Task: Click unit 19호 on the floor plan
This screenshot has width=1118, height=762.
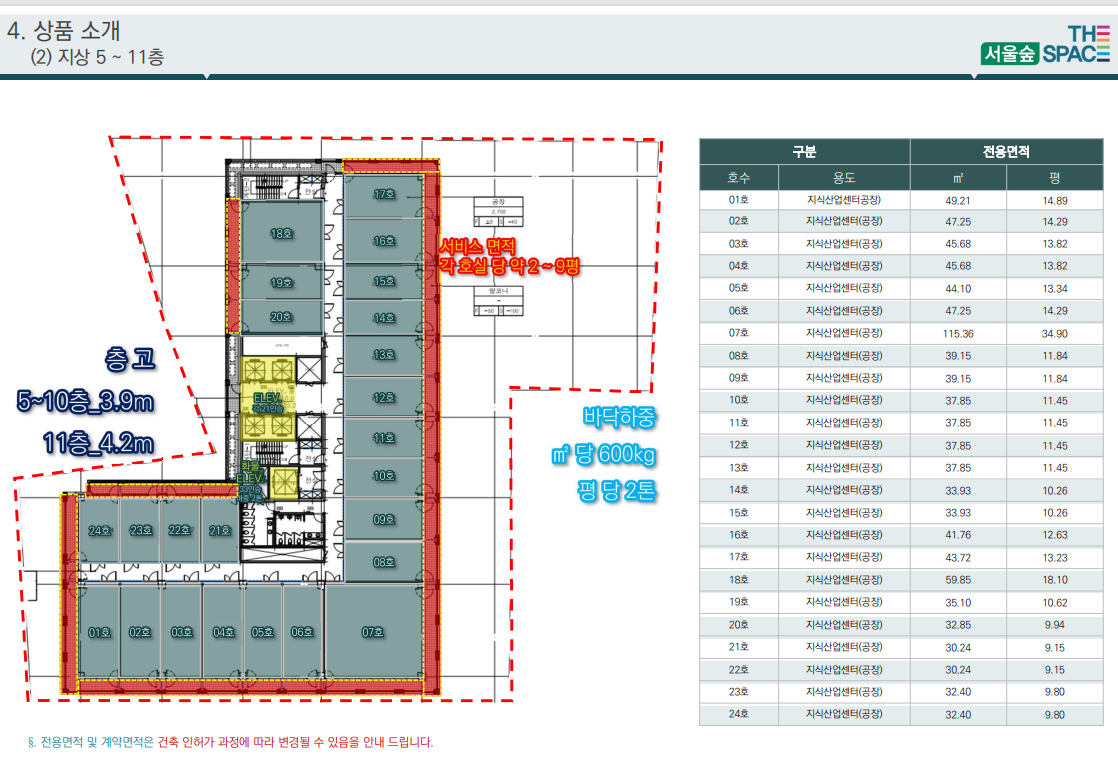Action: coord(282,282)
